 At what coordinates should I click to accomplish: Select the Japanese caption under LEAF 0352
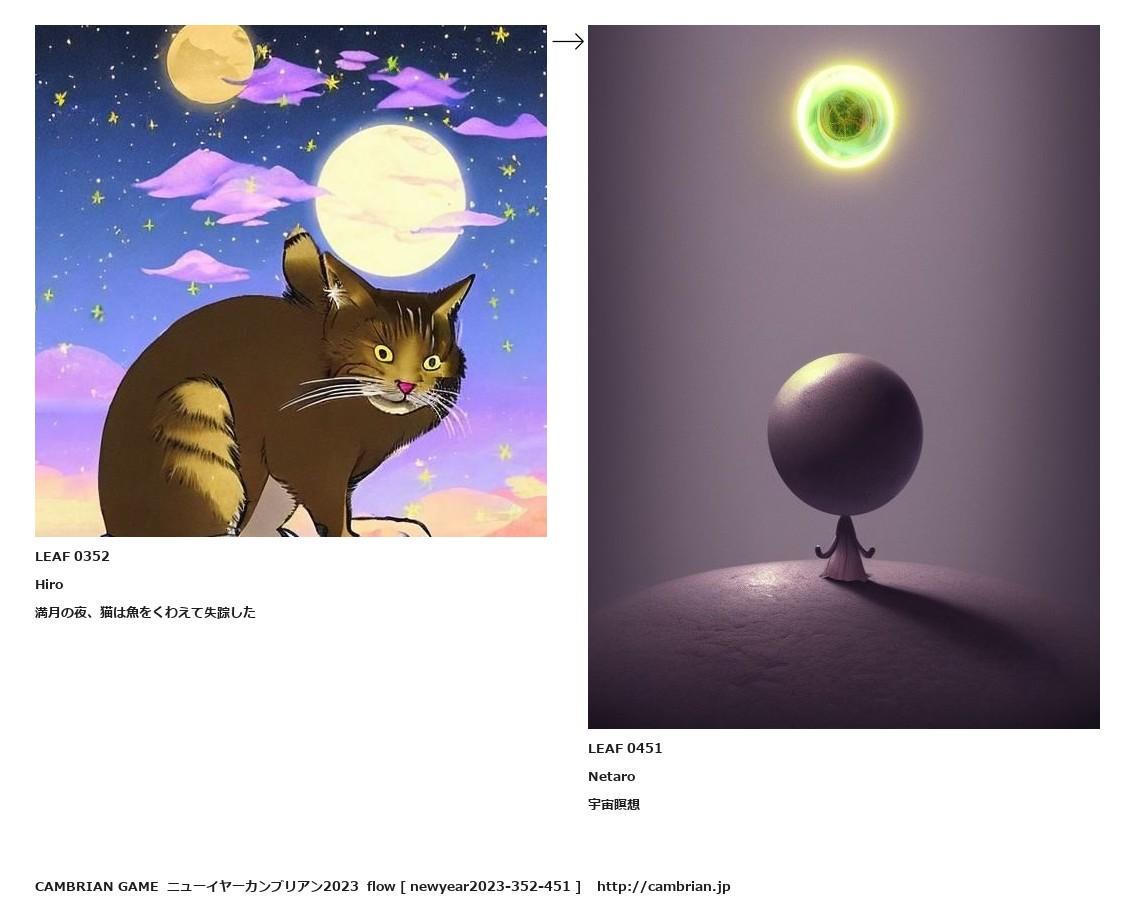pyautogui.click(x=145, y=613)
